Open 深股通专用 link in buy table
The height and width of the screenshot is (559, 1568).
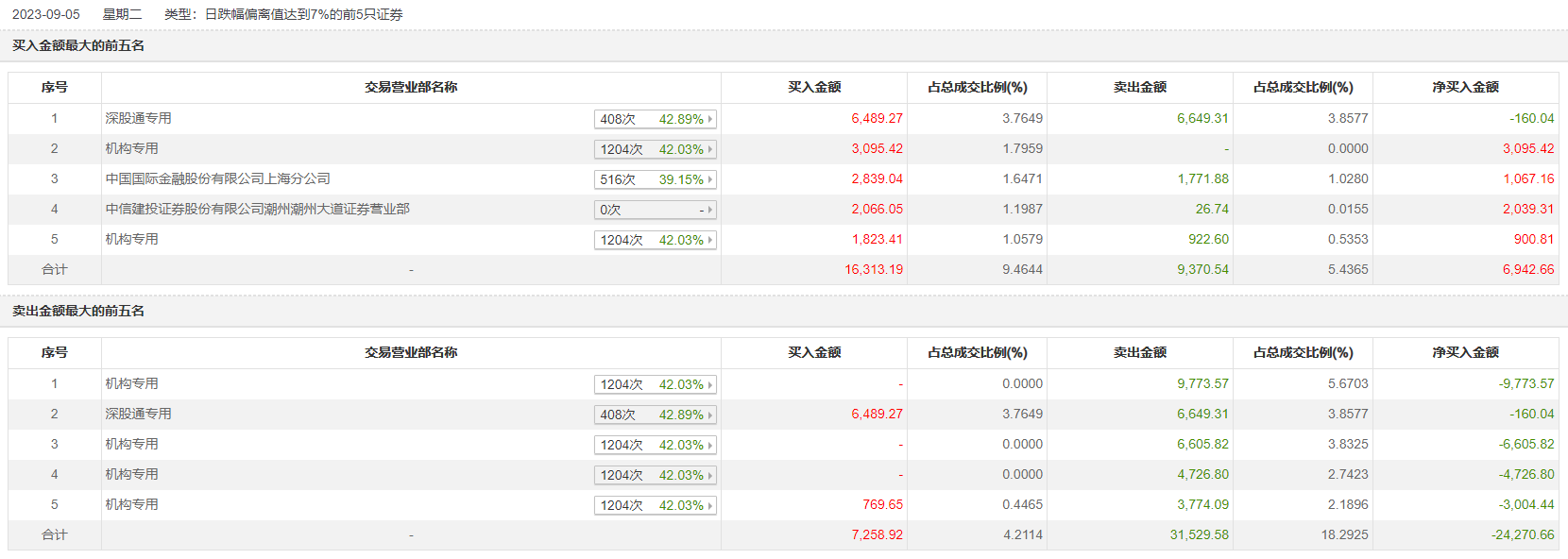[x=138, y=118]
